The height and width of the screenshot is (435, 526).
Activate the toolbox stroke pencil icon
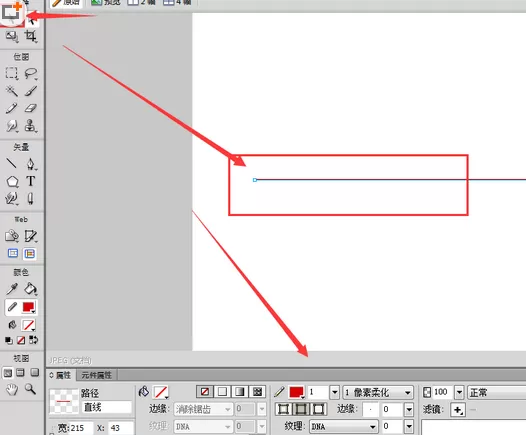pyautogui.click(x=12, y=307)
